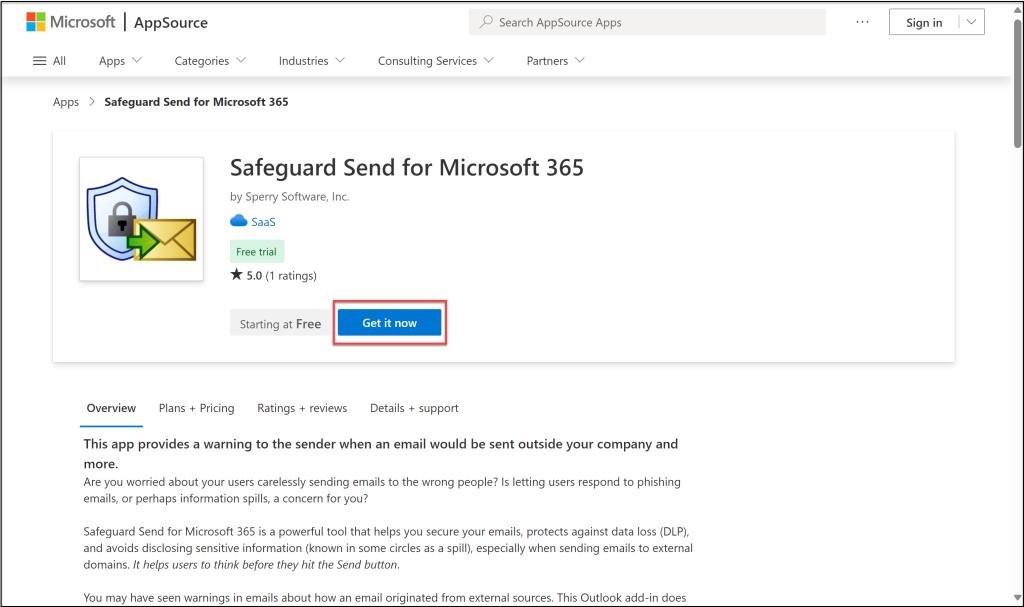This screenshot has height=607, width=1024.
Task: Click the Sign in button
Action: [922, 21]
